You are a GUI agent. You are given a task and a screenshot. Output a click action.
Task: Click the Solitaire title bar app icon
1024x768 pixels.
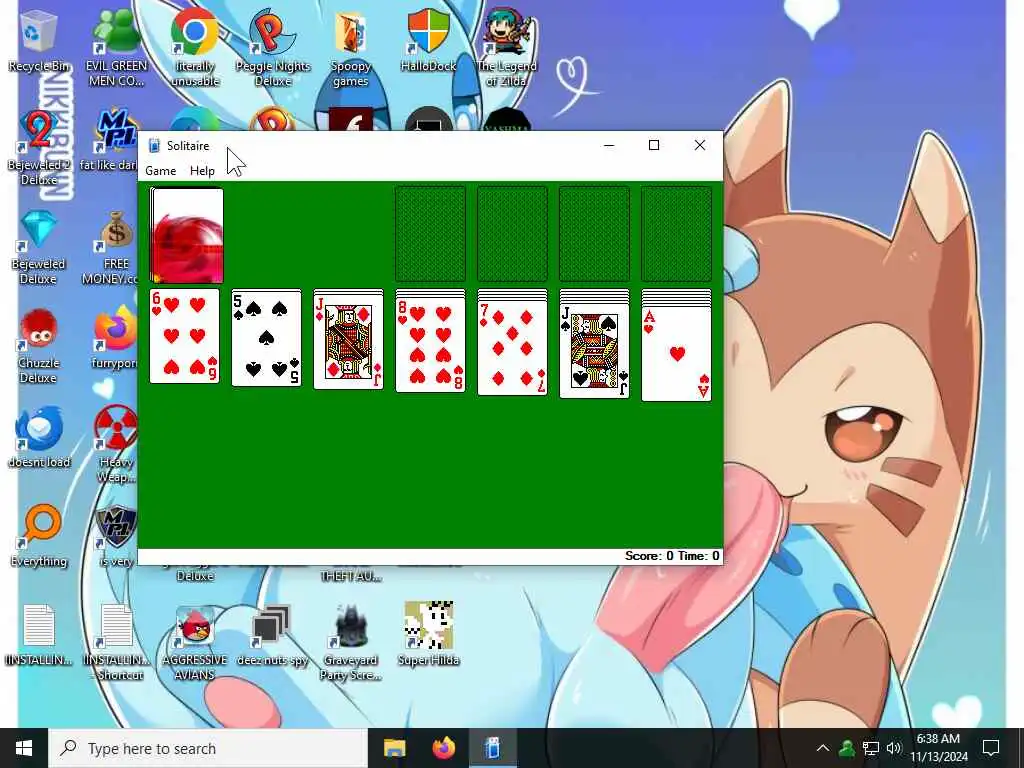tap(154, 146)
